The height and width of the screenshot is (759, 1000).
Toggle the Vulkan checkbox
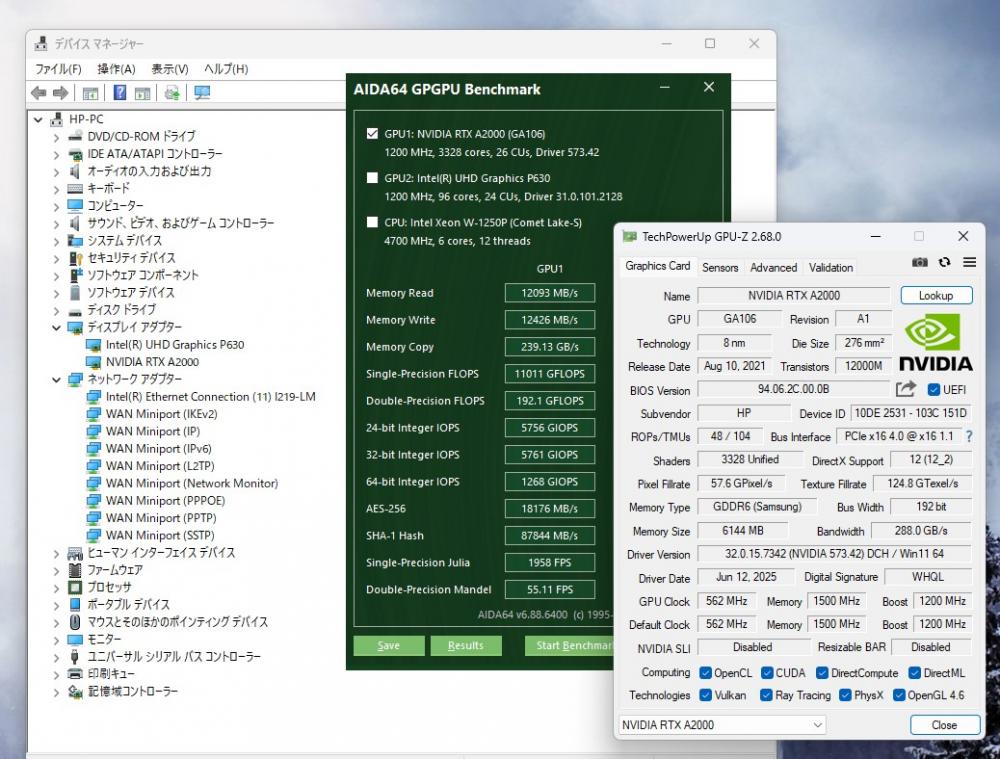point(705,695)
